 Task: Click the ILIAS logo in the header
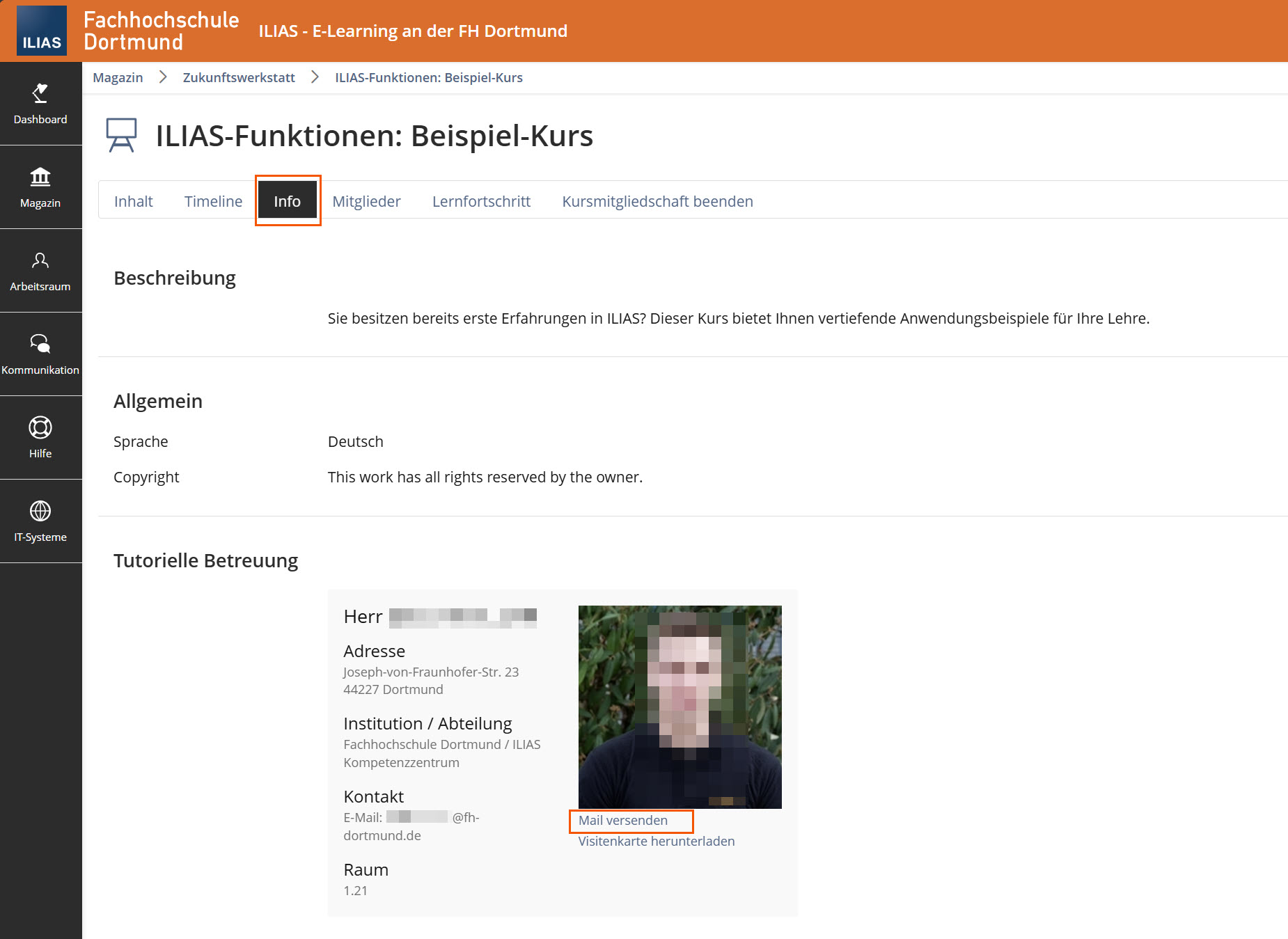(40, 31)
